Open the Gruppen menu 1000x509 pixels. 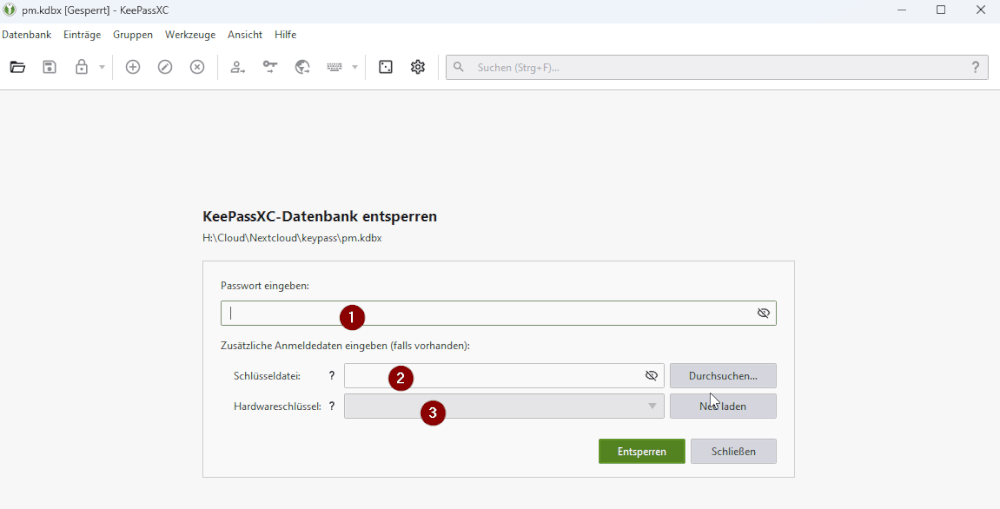click(133, 34)
